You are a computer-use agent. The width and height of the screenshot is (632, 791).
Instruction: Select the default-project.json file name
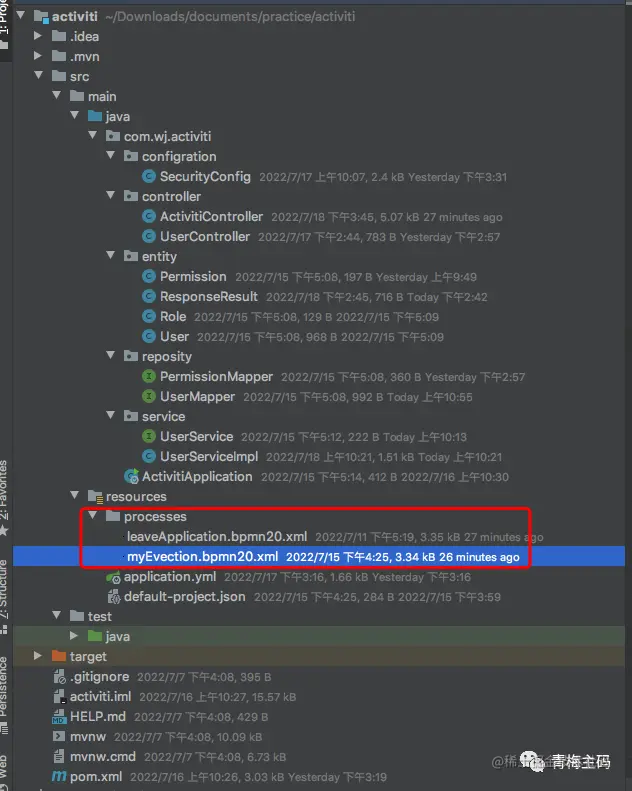(x=185, y=597)
